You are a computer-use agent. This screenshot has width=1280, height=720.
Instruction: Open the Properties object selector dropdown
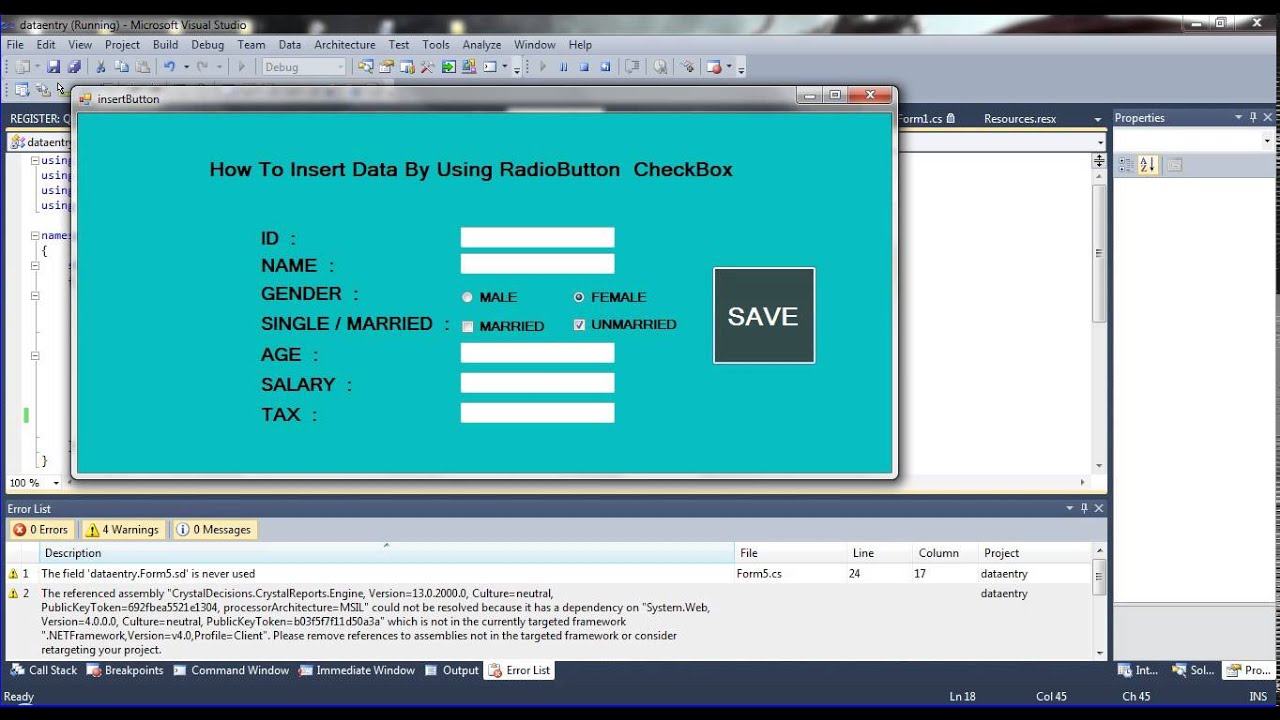[1267, 141]
